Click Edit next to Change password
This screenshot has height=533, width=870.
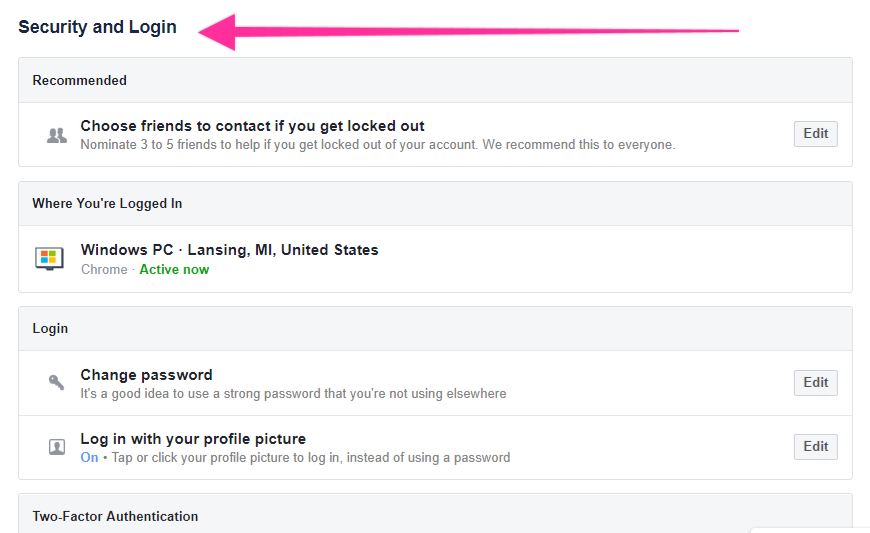pyautogui.click(x=815, y=383)
